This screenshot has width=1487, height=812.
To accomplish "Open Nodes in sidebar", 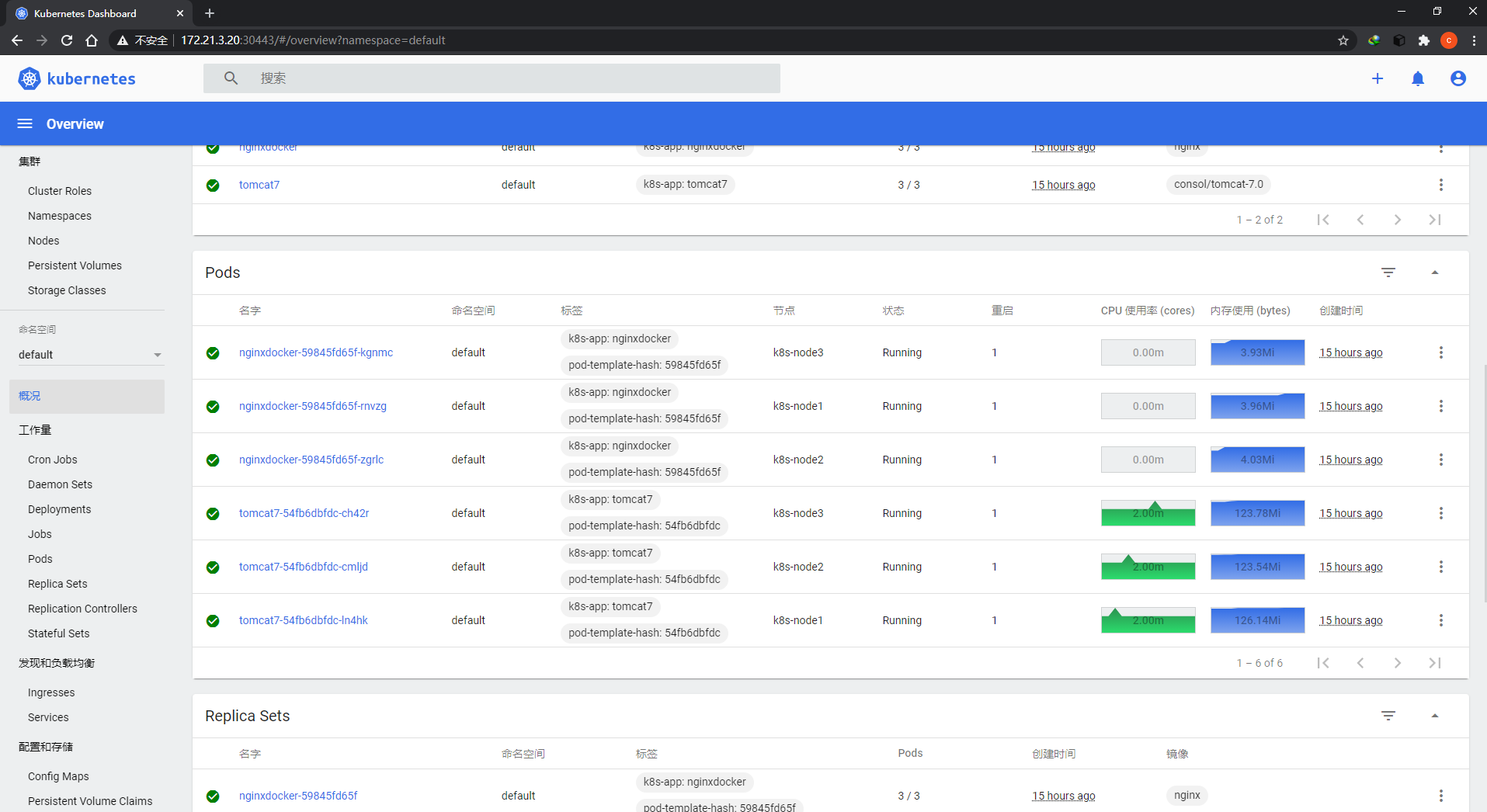I will [x=43, y=241].
